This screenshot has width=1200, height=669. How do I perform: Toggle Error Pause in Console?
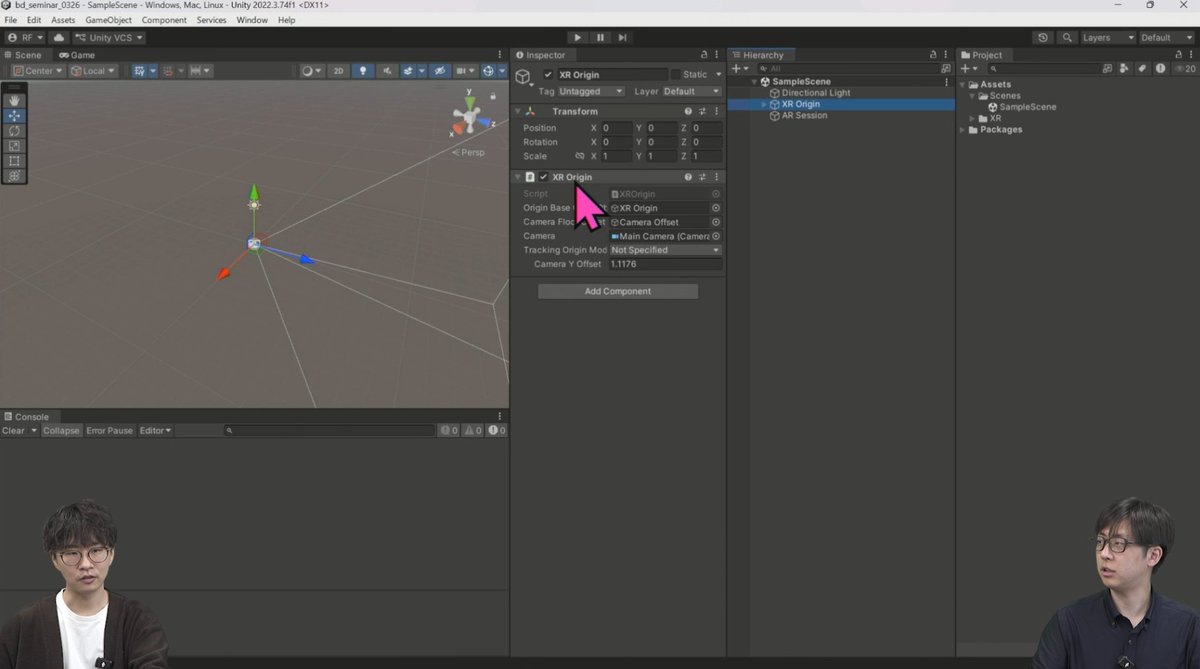tap(109, 431)
